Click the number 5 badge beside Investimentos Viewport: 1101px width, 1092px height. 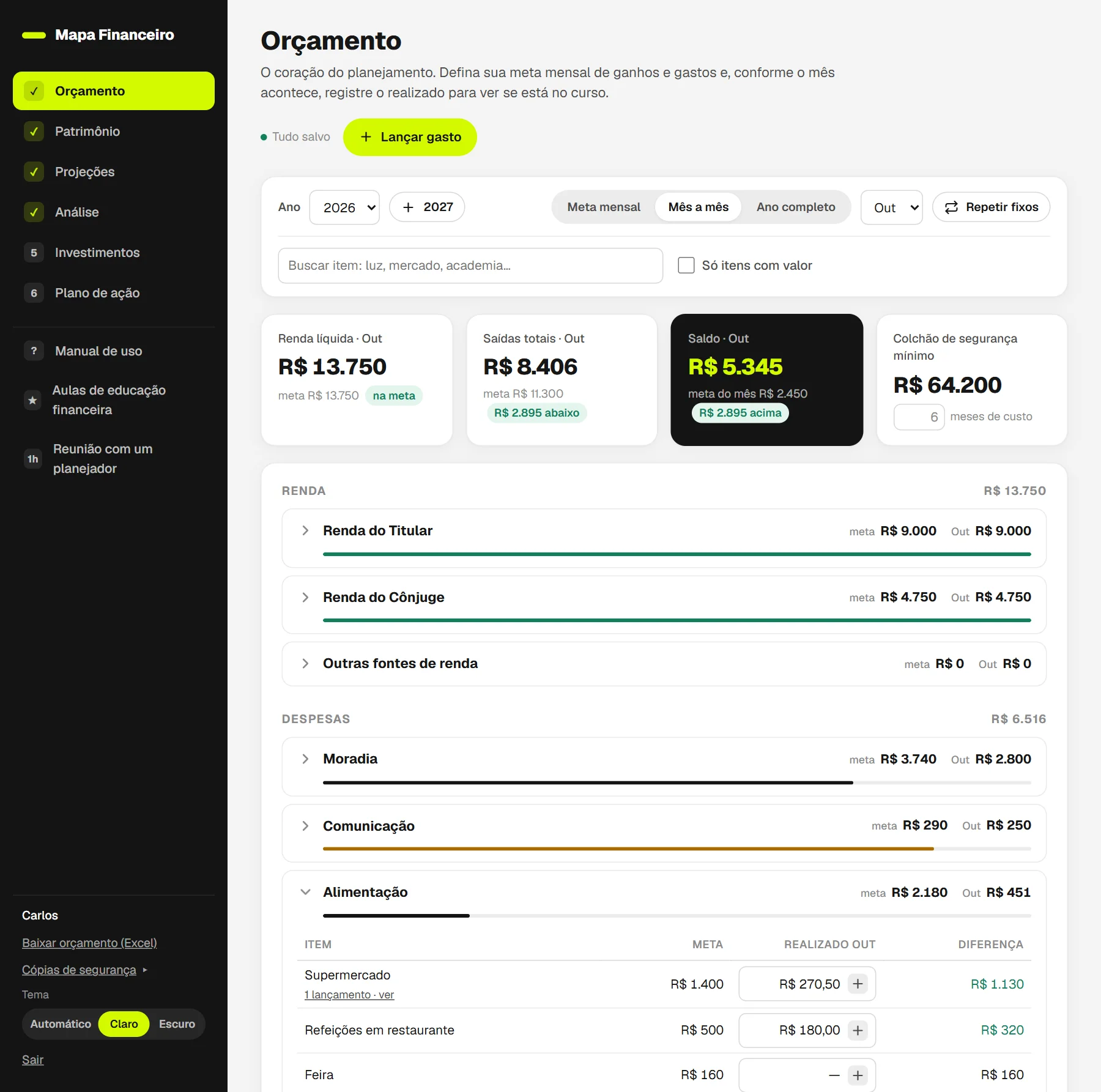coord(34,253)
